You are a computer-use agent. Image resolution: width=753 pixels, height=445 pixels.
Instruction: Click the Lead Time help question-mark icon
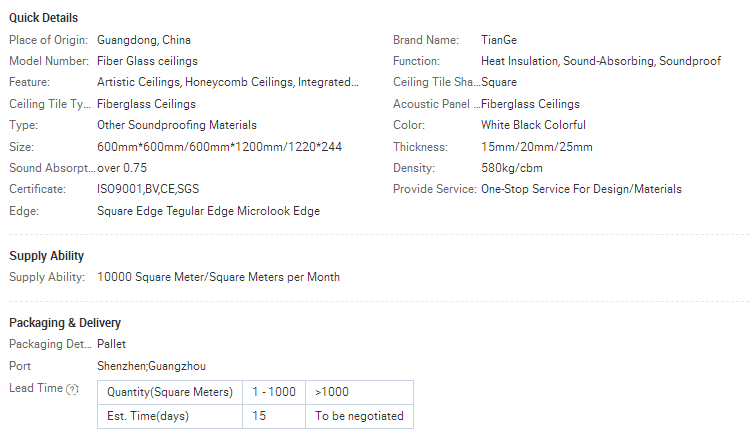click(x=72, y=388)
